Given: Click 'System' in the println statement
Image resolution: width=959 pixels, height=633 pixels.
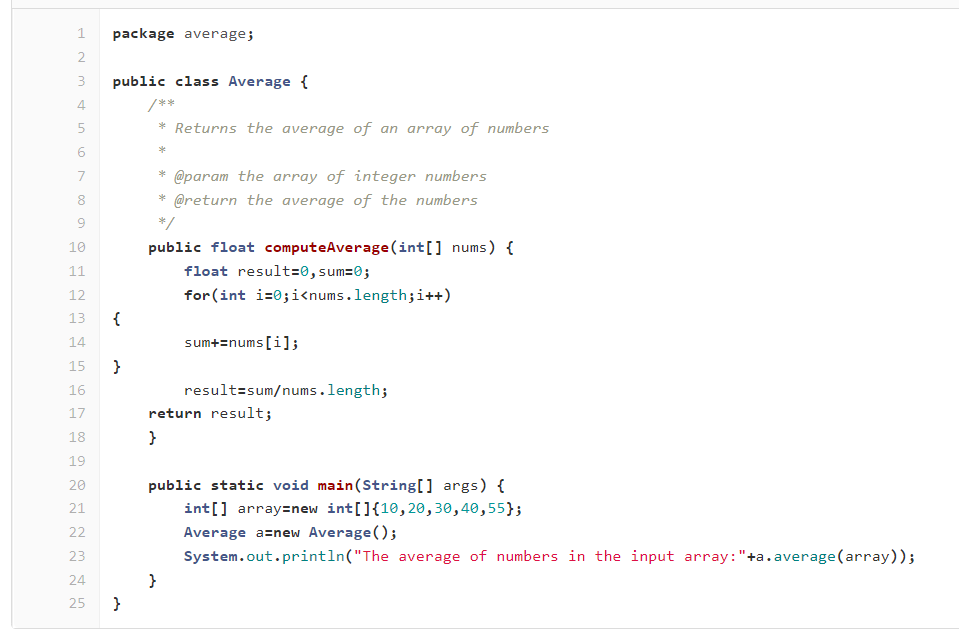Looking at the screenshot, I should [x=211, y=557].
